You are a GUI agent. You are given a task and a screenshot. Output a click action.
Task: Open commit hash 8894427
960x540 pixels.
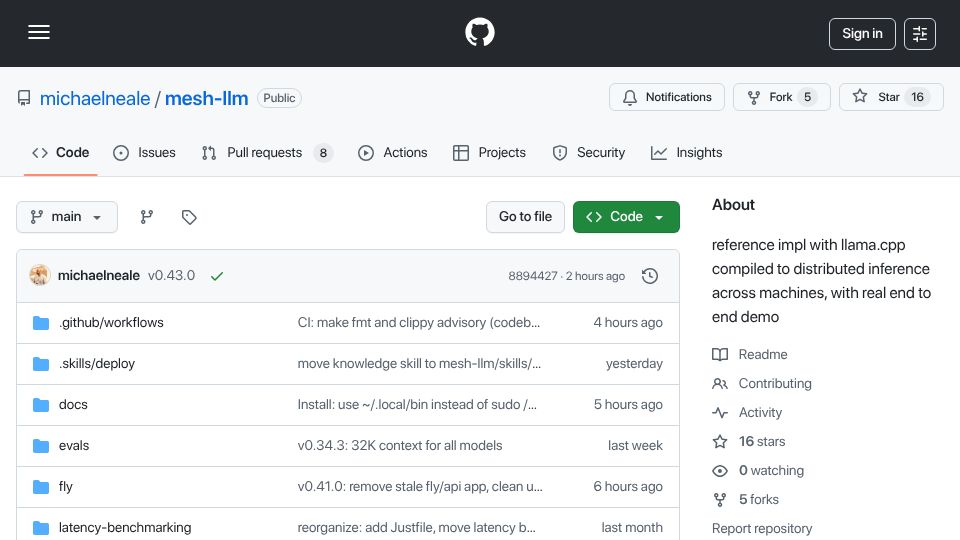click(x=533, y=276)
